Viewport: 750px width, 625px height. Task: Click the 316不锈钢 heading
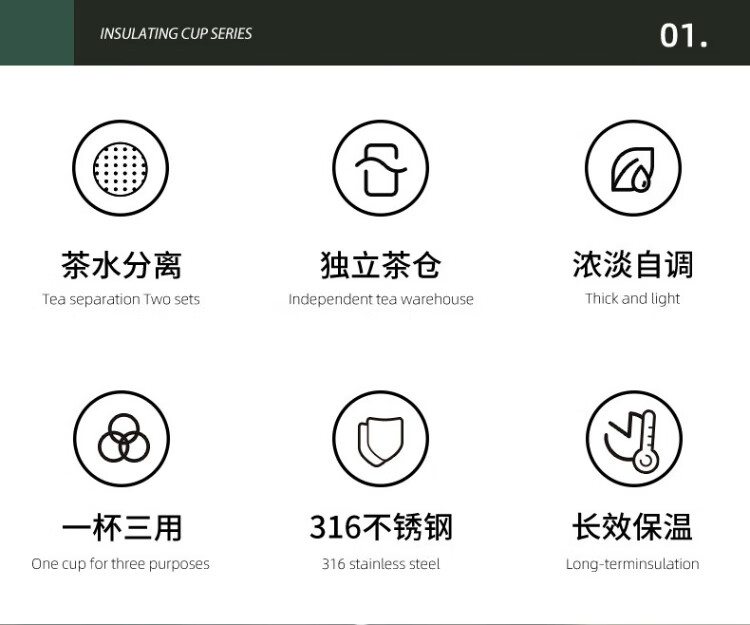[380, 527]
